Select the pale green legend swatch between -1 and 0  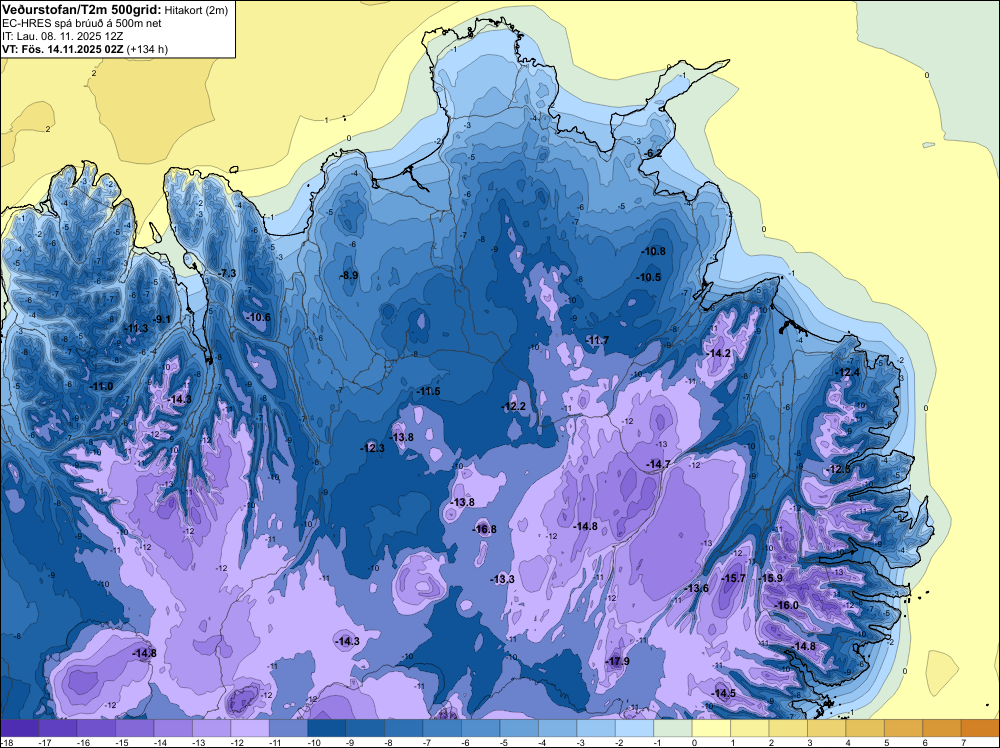click(x=672, y=728)
